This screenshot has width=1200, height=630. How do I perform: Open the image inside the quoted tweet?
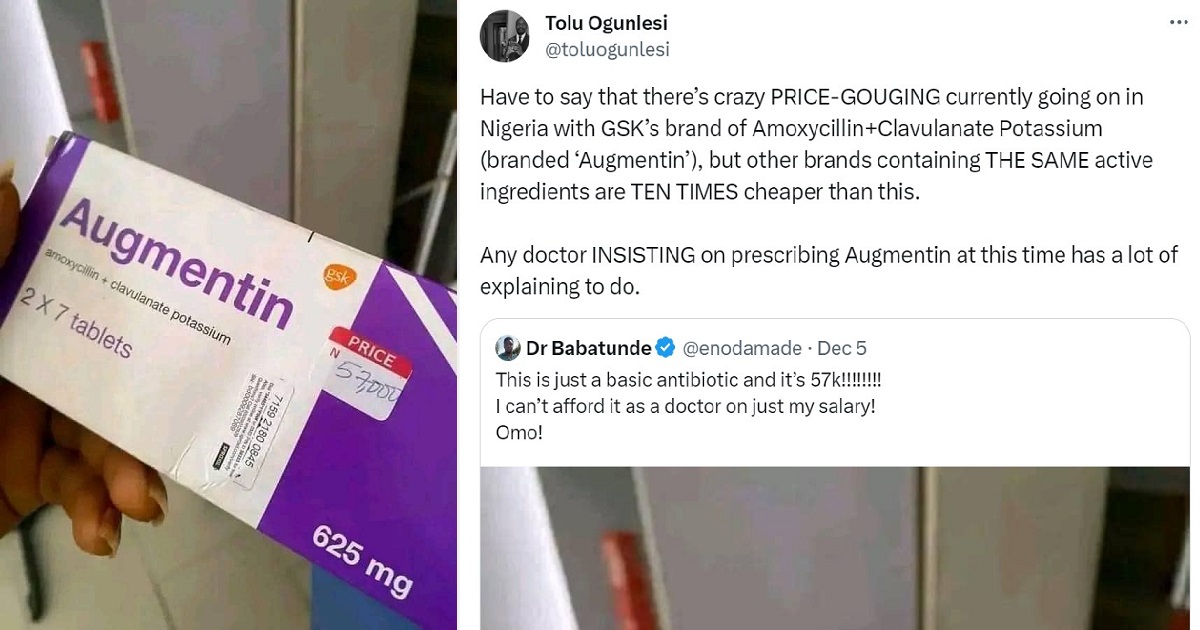click(x=835, y=548)
